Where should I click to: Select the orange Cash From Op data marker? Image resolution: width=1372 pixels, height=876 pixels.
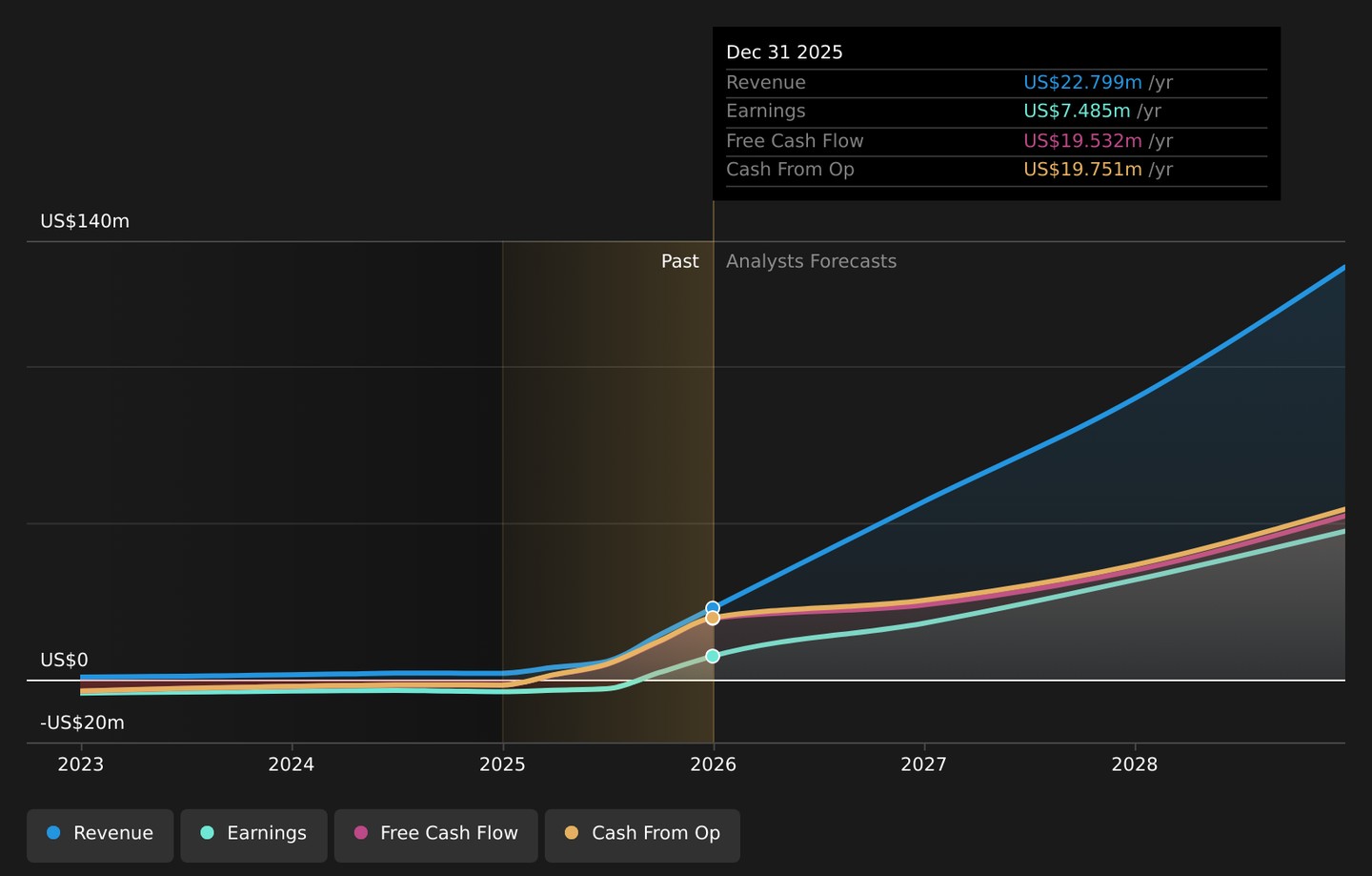point(713,619)
